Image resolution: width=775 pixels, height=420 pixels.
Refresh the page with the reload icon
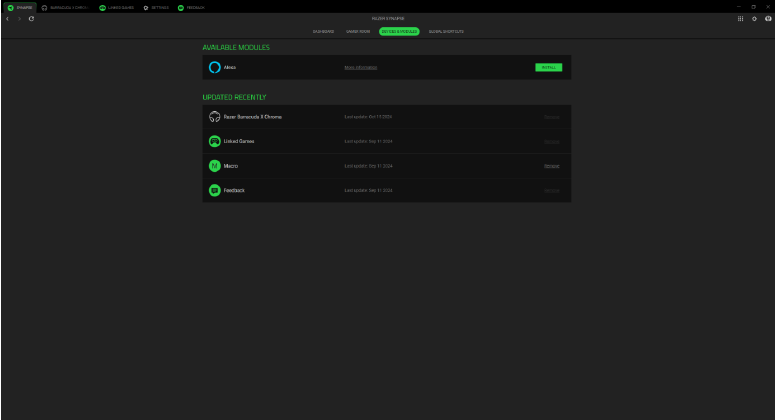coord(31,19)
